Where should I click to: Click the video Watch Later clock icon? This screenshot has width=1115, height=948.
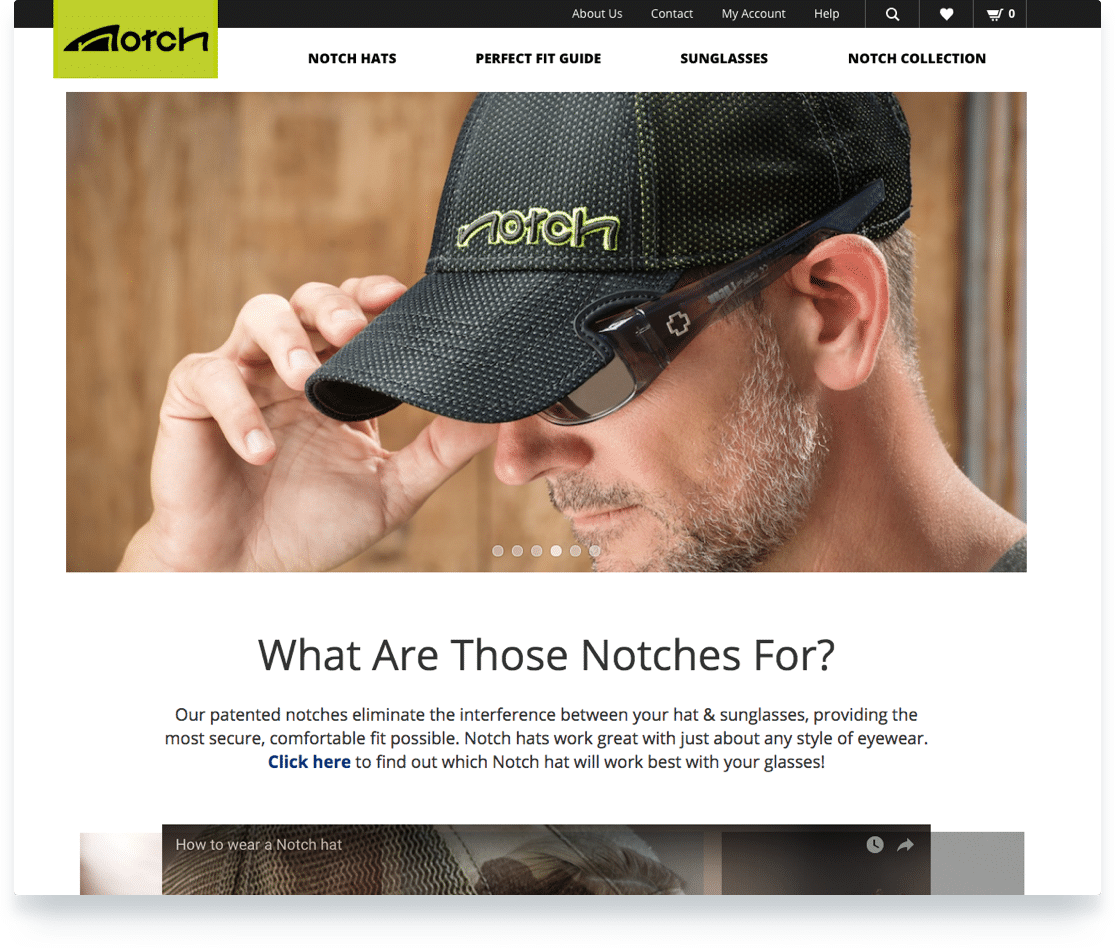[875, 844]
